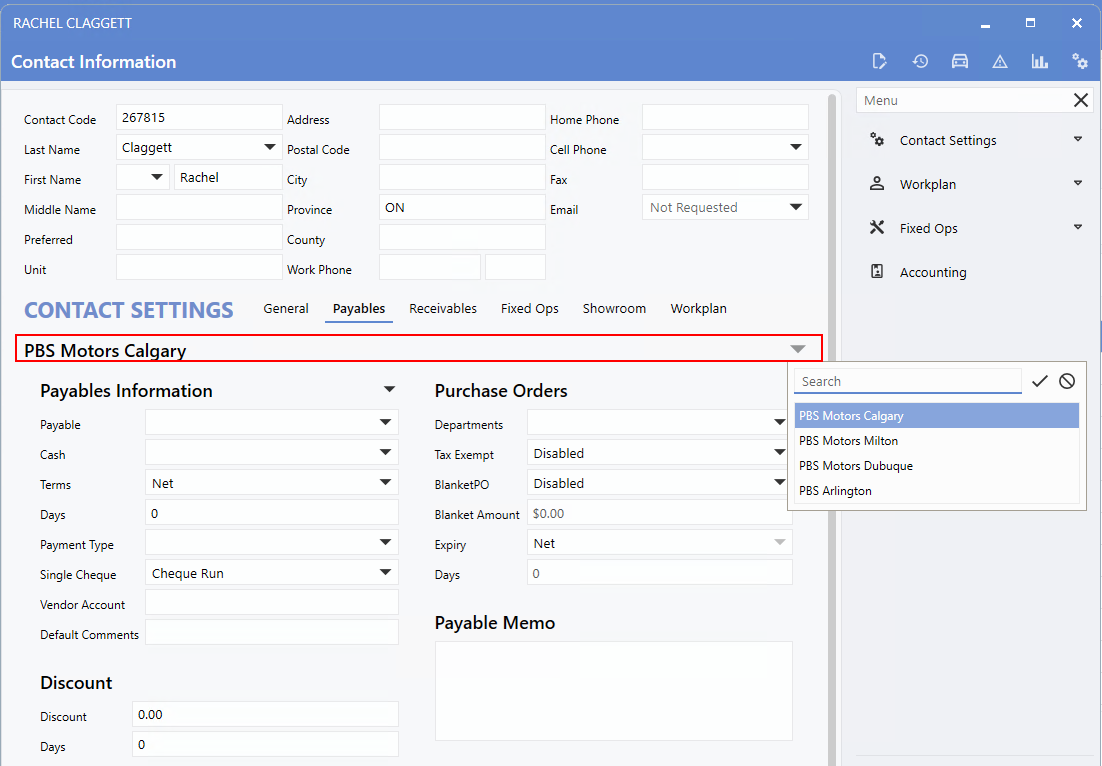1102x766 pixels.
Task: Click the Contact Settings gears icon
Action: 877,139
